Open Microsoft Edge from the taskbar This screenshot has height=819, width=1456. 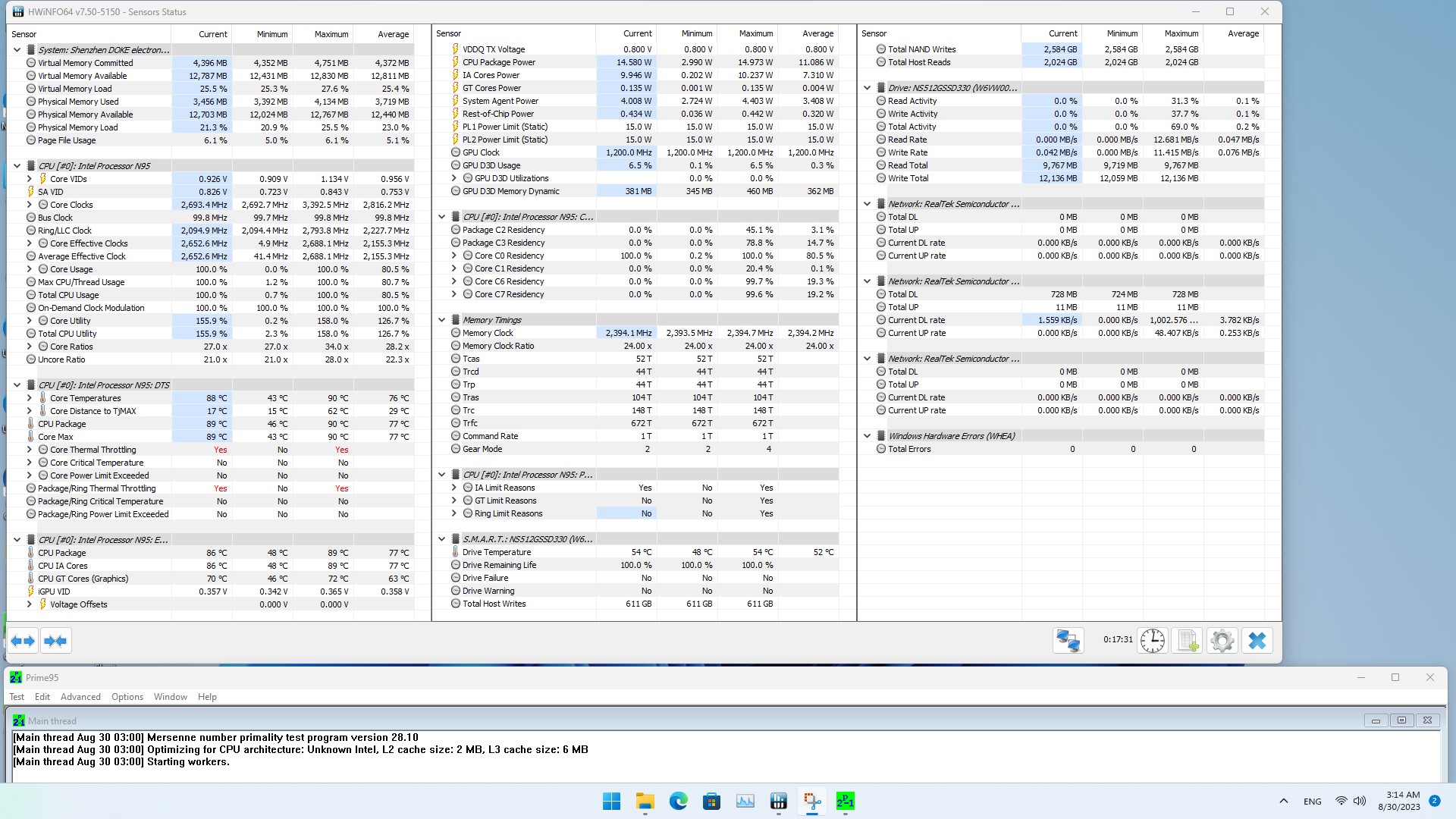click(x=678, y=801)
